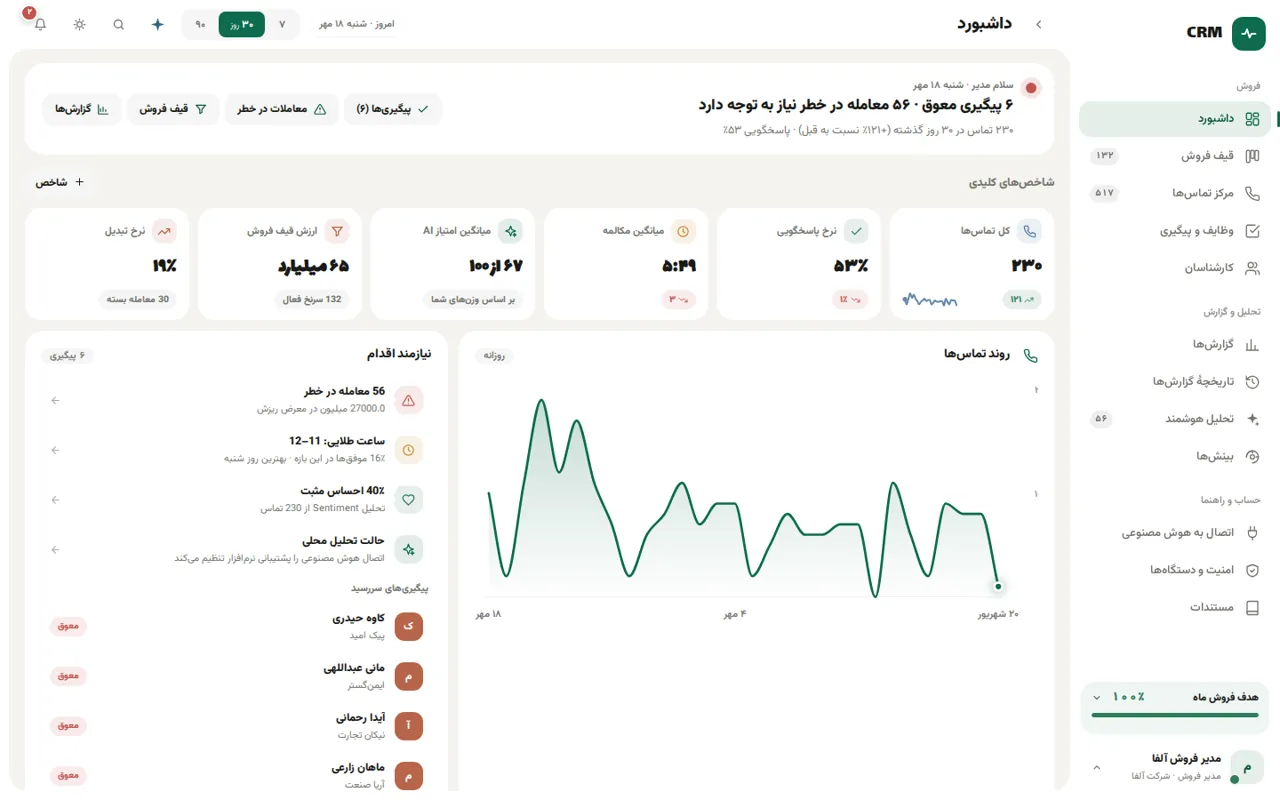Click معوق badge for کاوه حیدری
Viewport: 1280px width, 800px height.
tap(69, 626)
